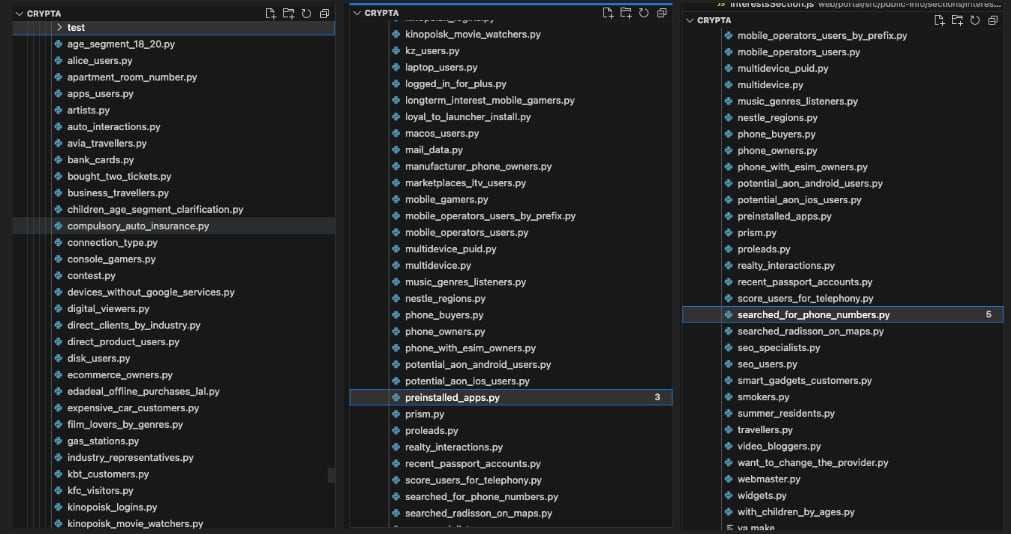Click left panel's vertical scrollbar thumb

point(331,474)
